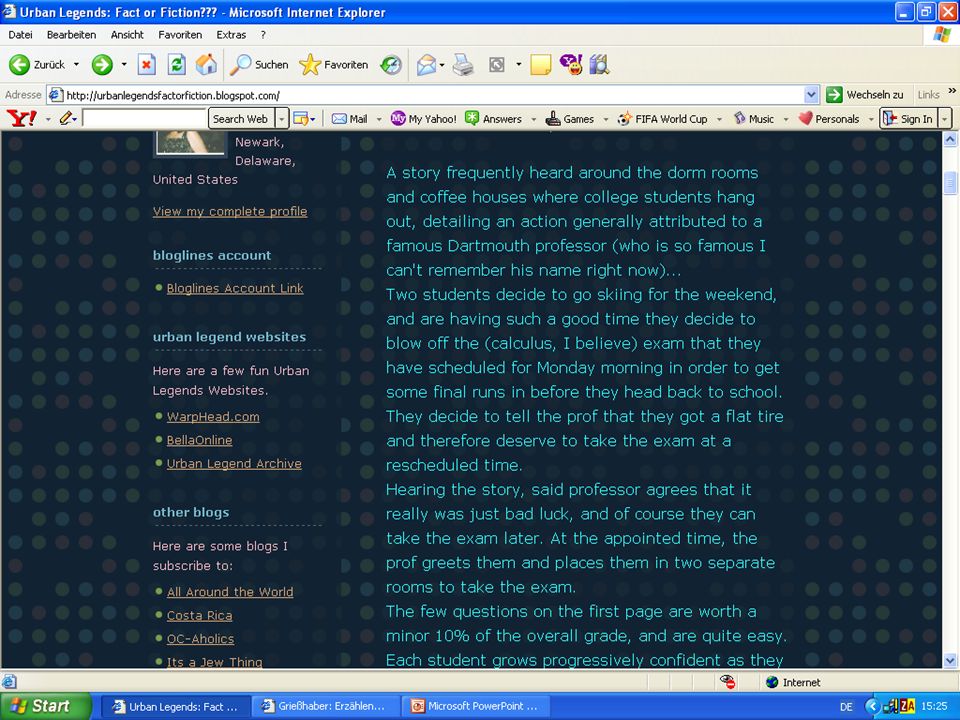Open the Ansicht menu
Viewport: 960px width, 720px height.
pos(127,35)
